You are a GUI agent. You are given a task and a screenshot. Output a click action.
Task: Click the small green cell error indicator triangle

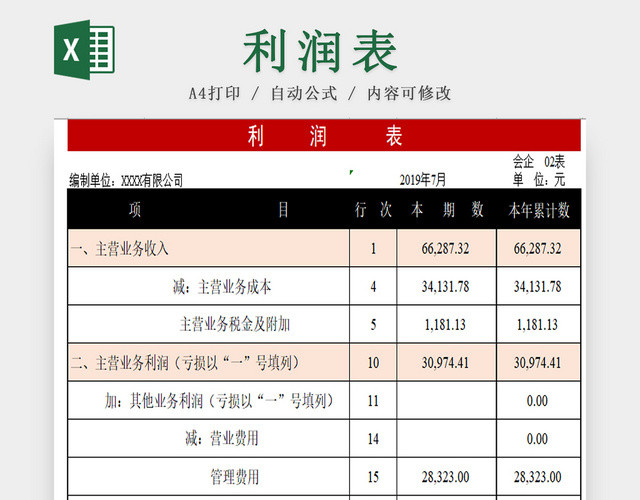(x=351, y=172)
